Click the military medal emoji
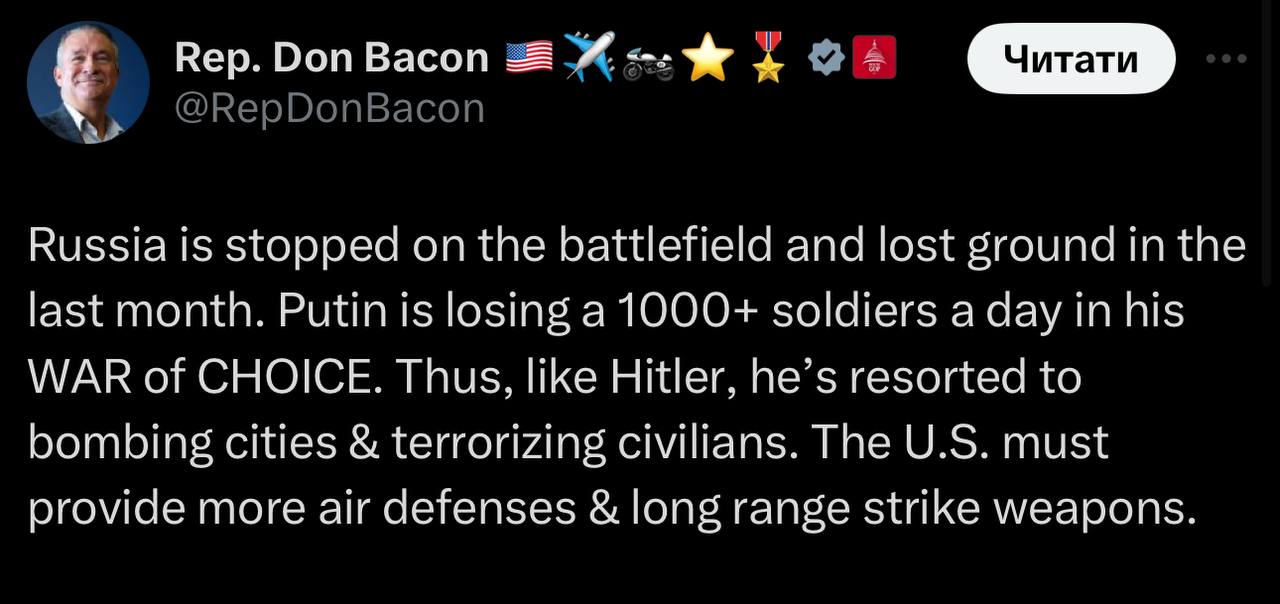The width and height of the screenshot is (1280, 604). point(768,58)
